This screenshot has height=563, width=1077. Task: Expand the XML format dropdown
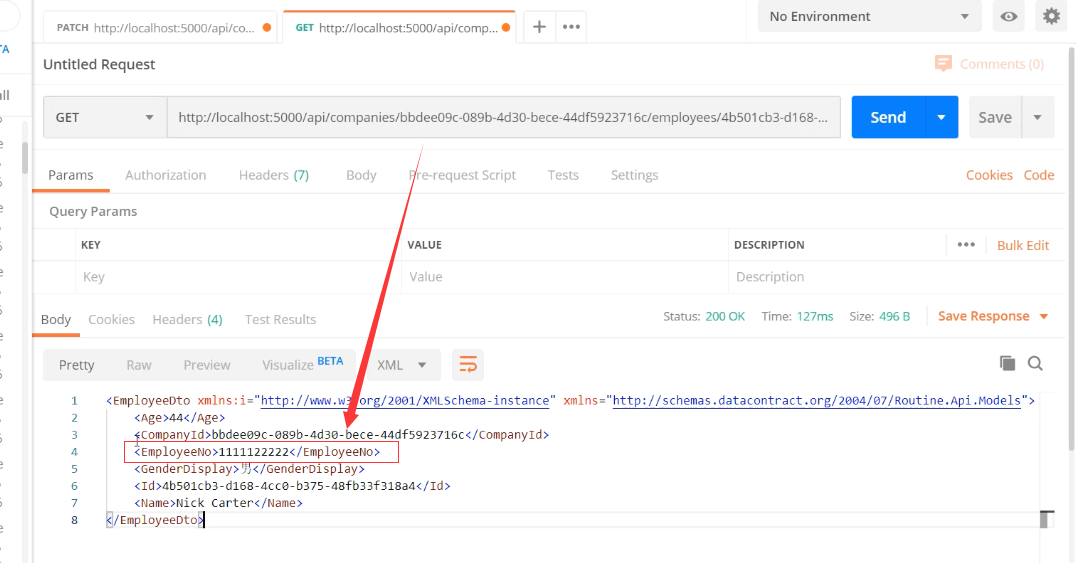pyautogui.click(x=402, y=365)
